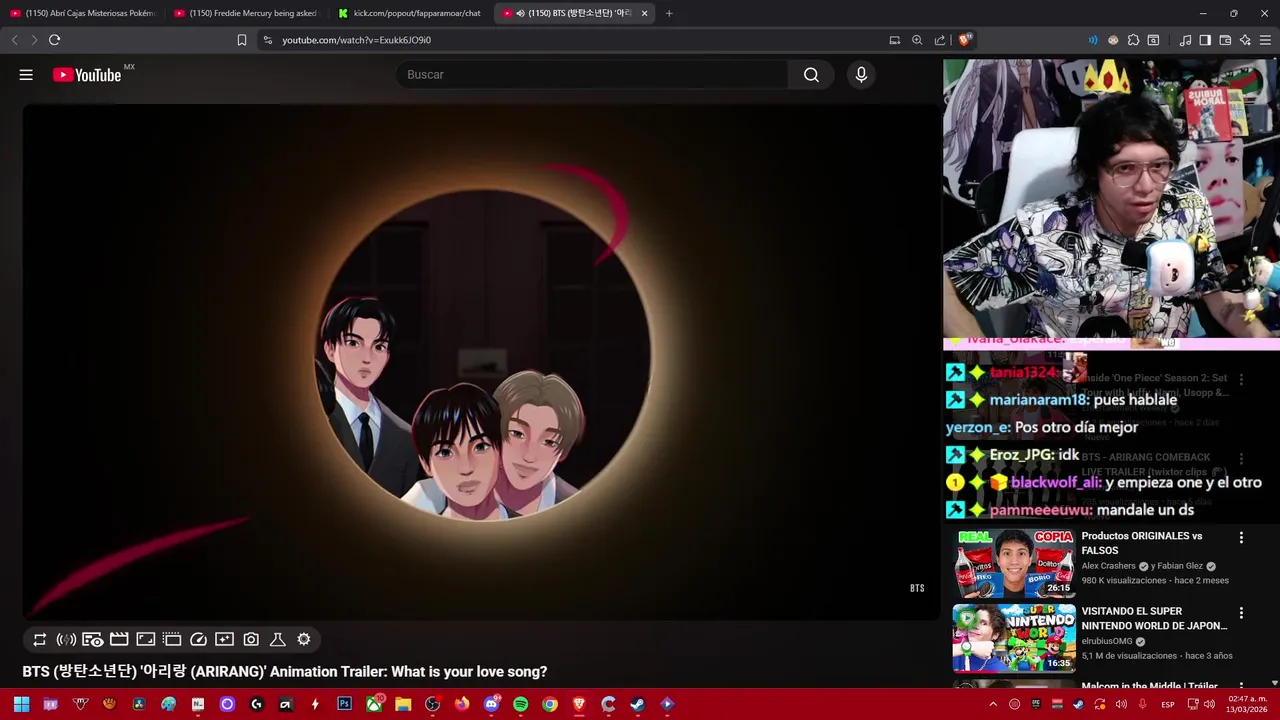Click the zoom magnifier icon in address bar
This screenshot has height=720, width=1280.
[x=917, y=40]
